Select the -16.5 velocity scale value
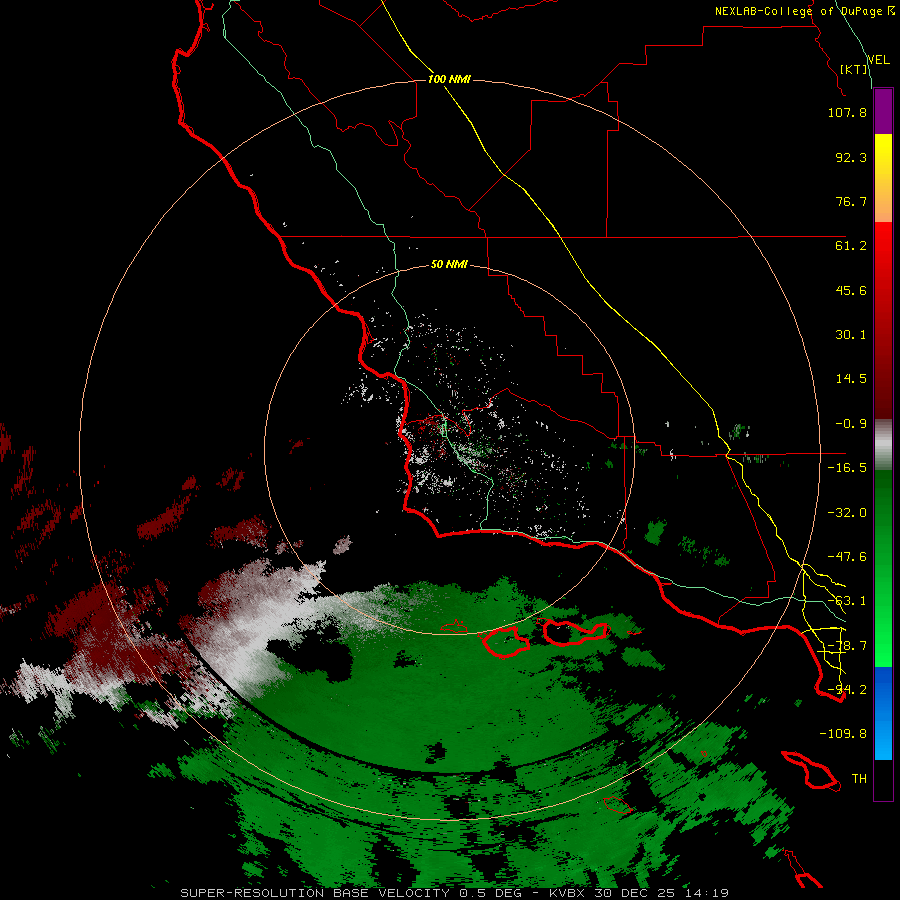Viewport: 900px width, 900px height. click(x=847, y=468)
